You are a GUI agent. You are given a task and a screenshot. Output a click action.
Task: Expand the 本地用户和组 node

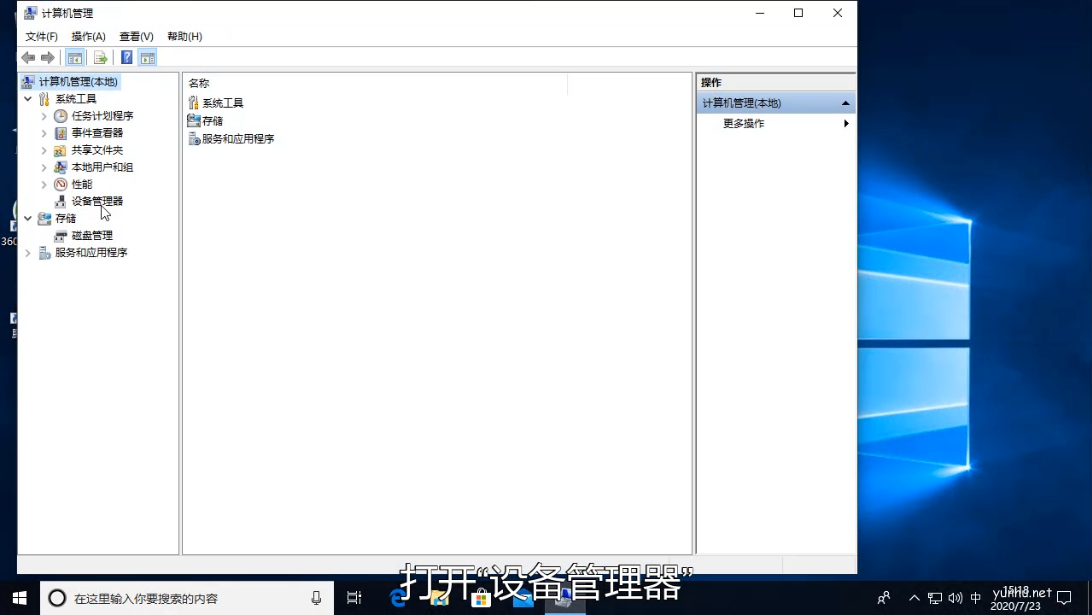pos(44,167)
